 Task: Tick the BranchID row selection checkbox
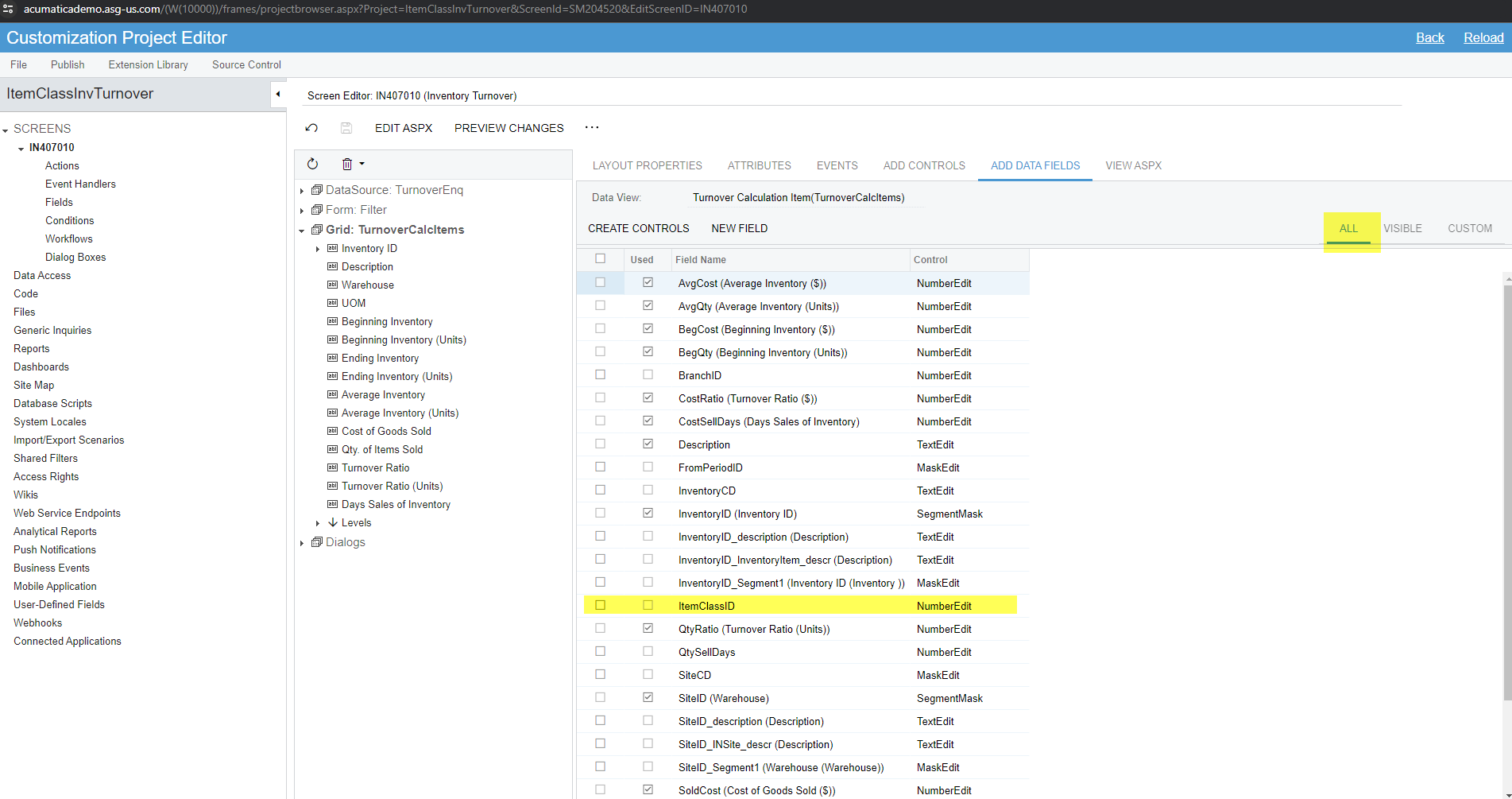[x=600, y=375]
